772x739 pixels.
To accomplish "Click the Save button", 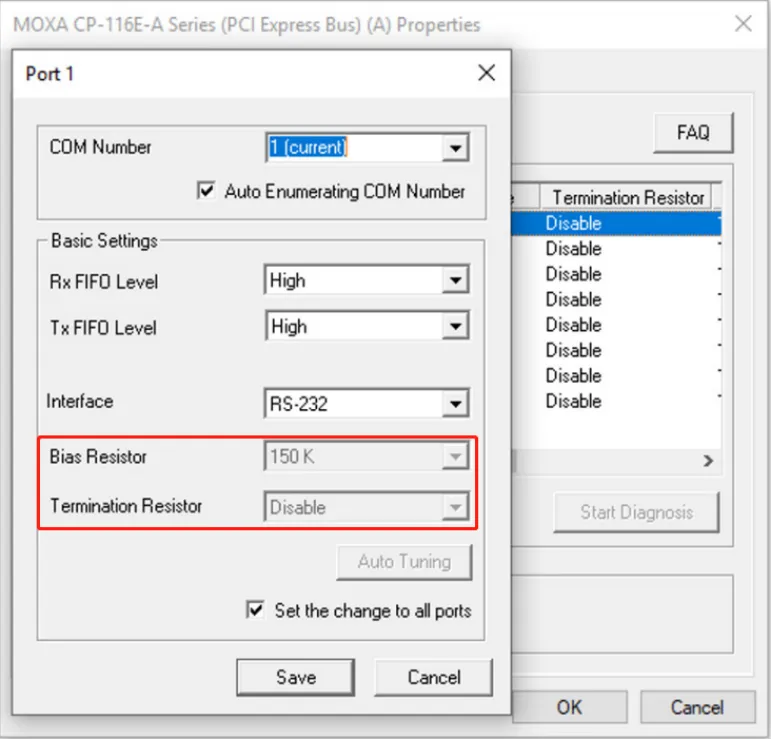I will tap(295, 677).
